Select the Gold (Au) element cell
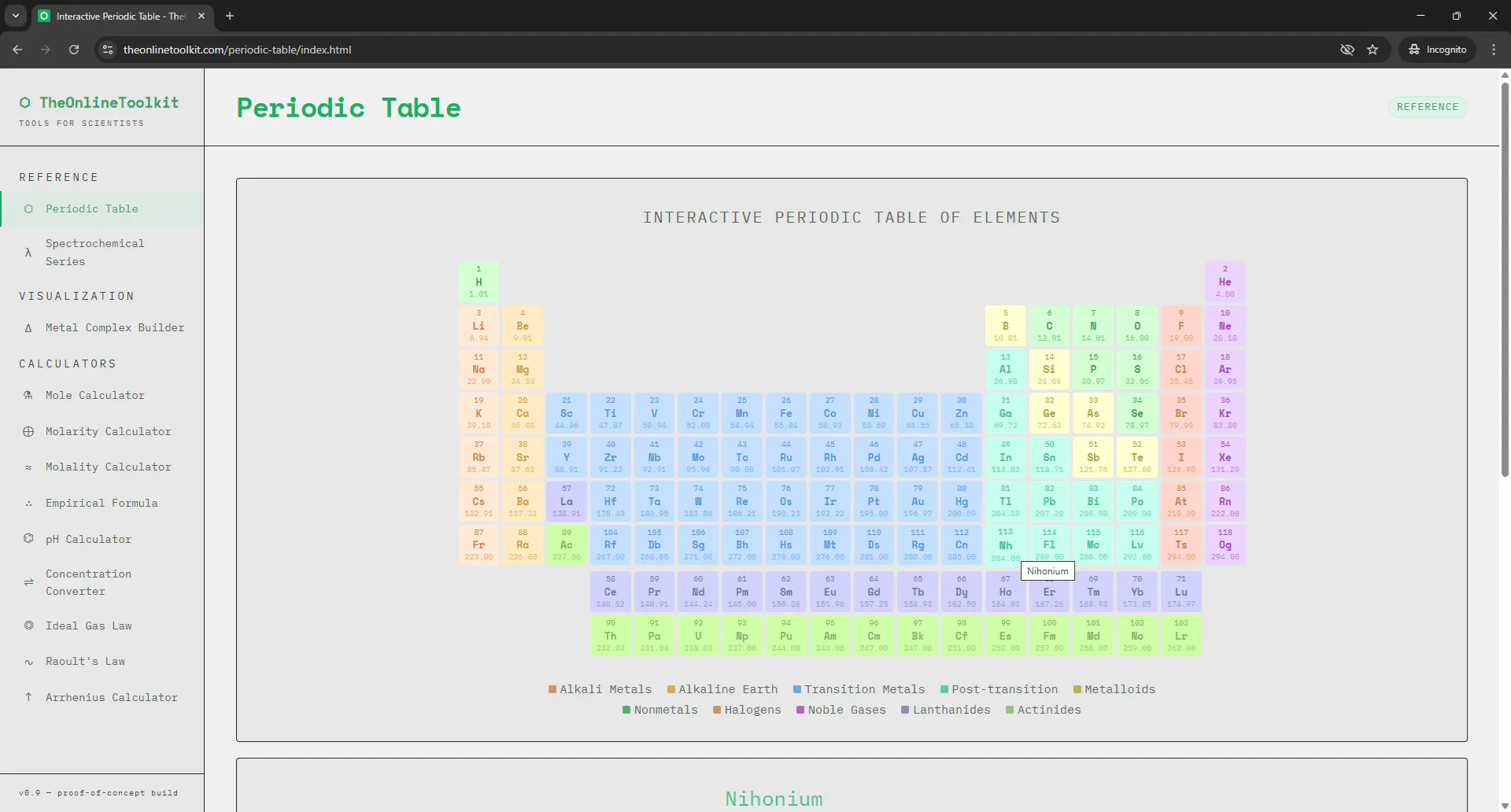The image size is (1511, 812). click(x=918, y=501)
